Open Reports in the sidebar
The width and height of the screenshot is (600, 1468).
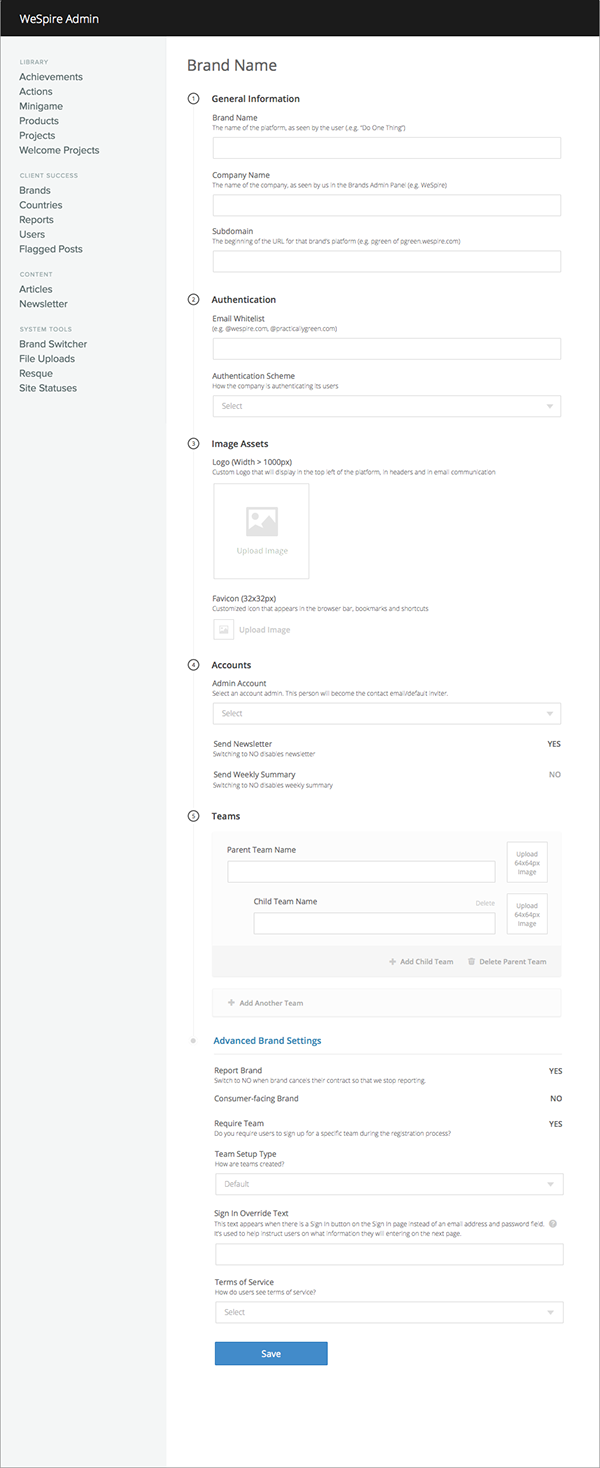[37, 220]
